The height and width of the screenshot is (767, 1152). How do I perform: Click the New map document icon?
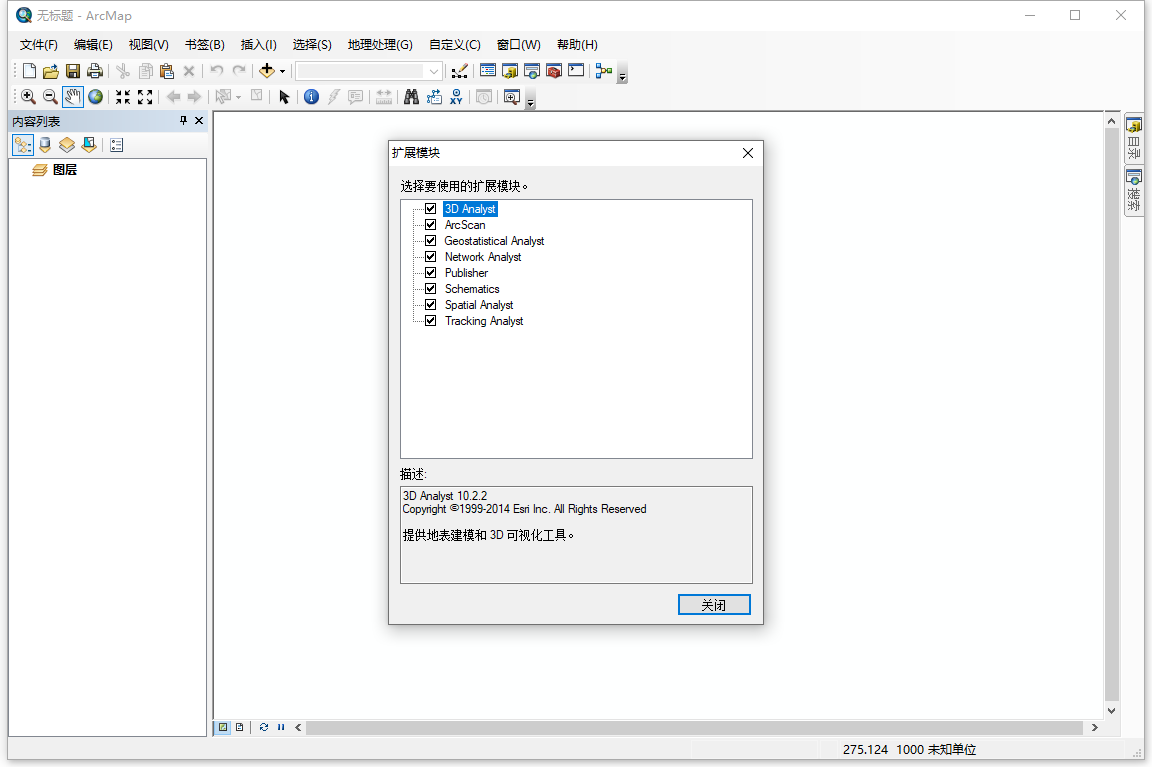click(x=29, y=71)
